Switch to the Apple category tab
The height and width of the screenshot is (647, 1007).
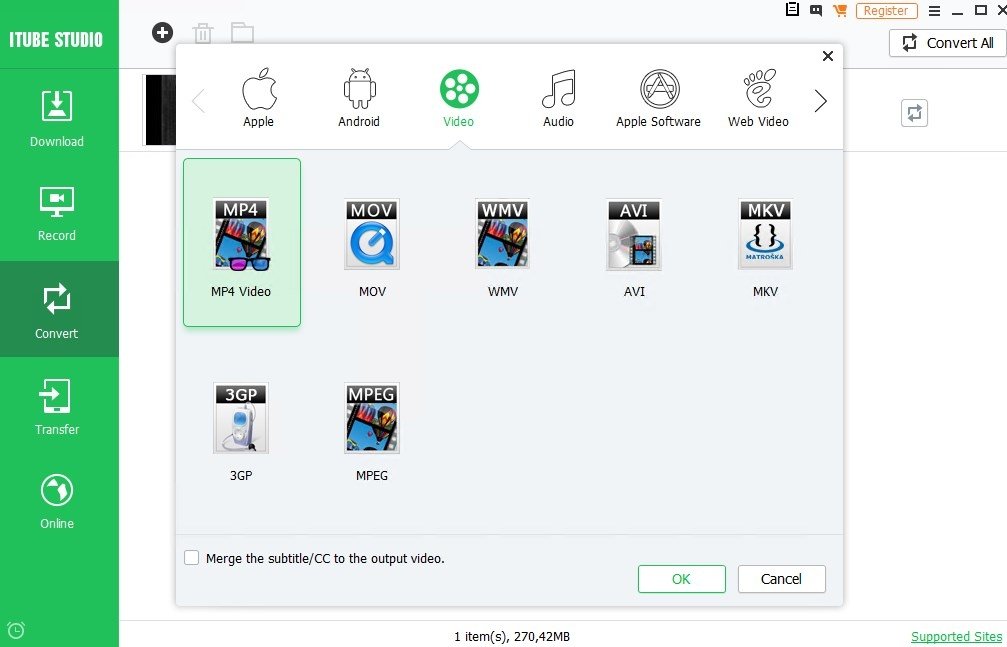click(259, 98)
